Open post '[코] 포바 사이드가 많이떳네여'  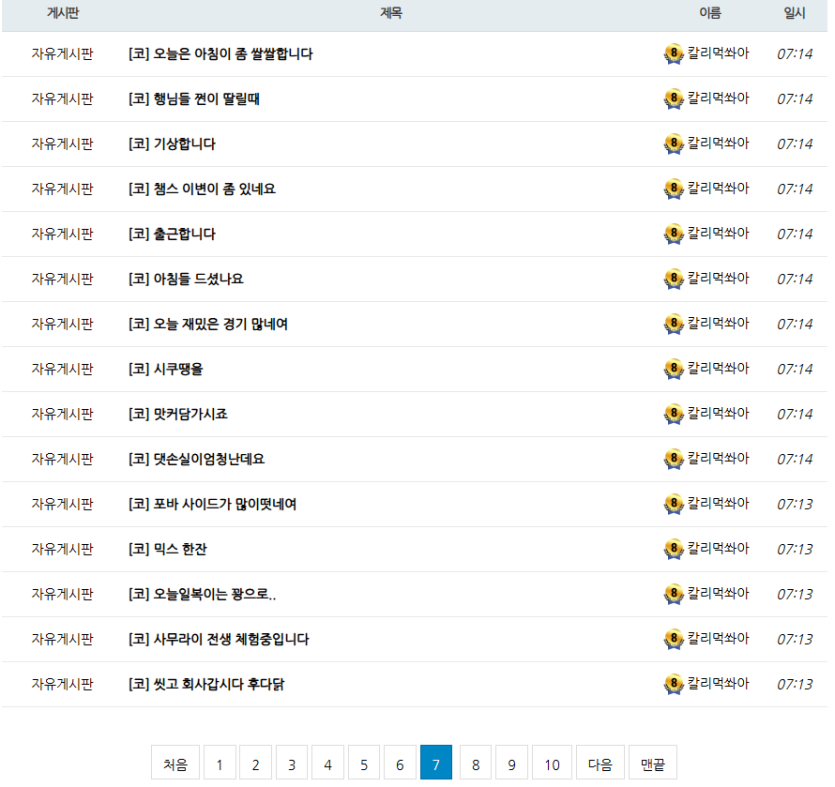(x=212, y=504)
